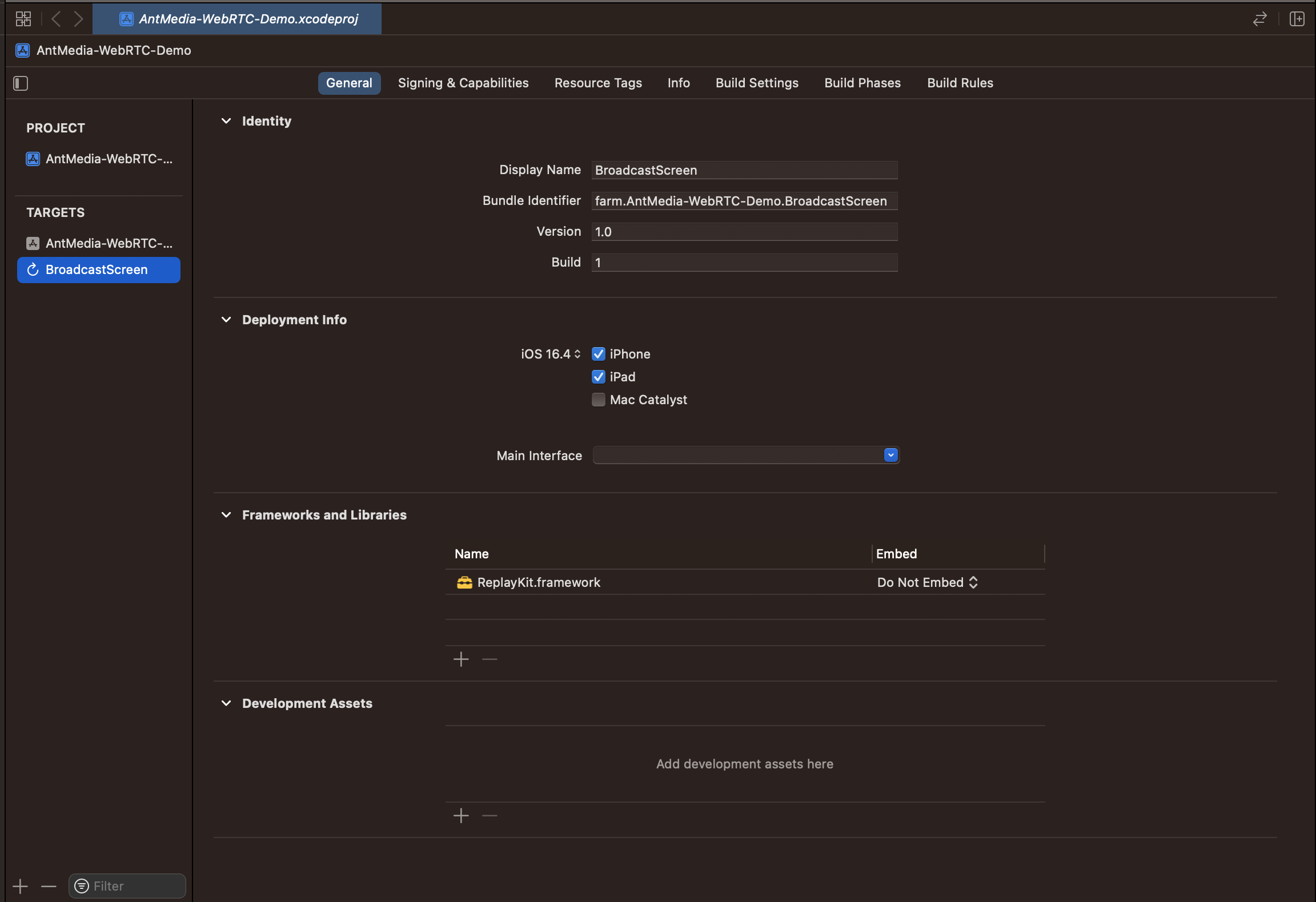Go back with the left navigation arrow

click(56, 19)
